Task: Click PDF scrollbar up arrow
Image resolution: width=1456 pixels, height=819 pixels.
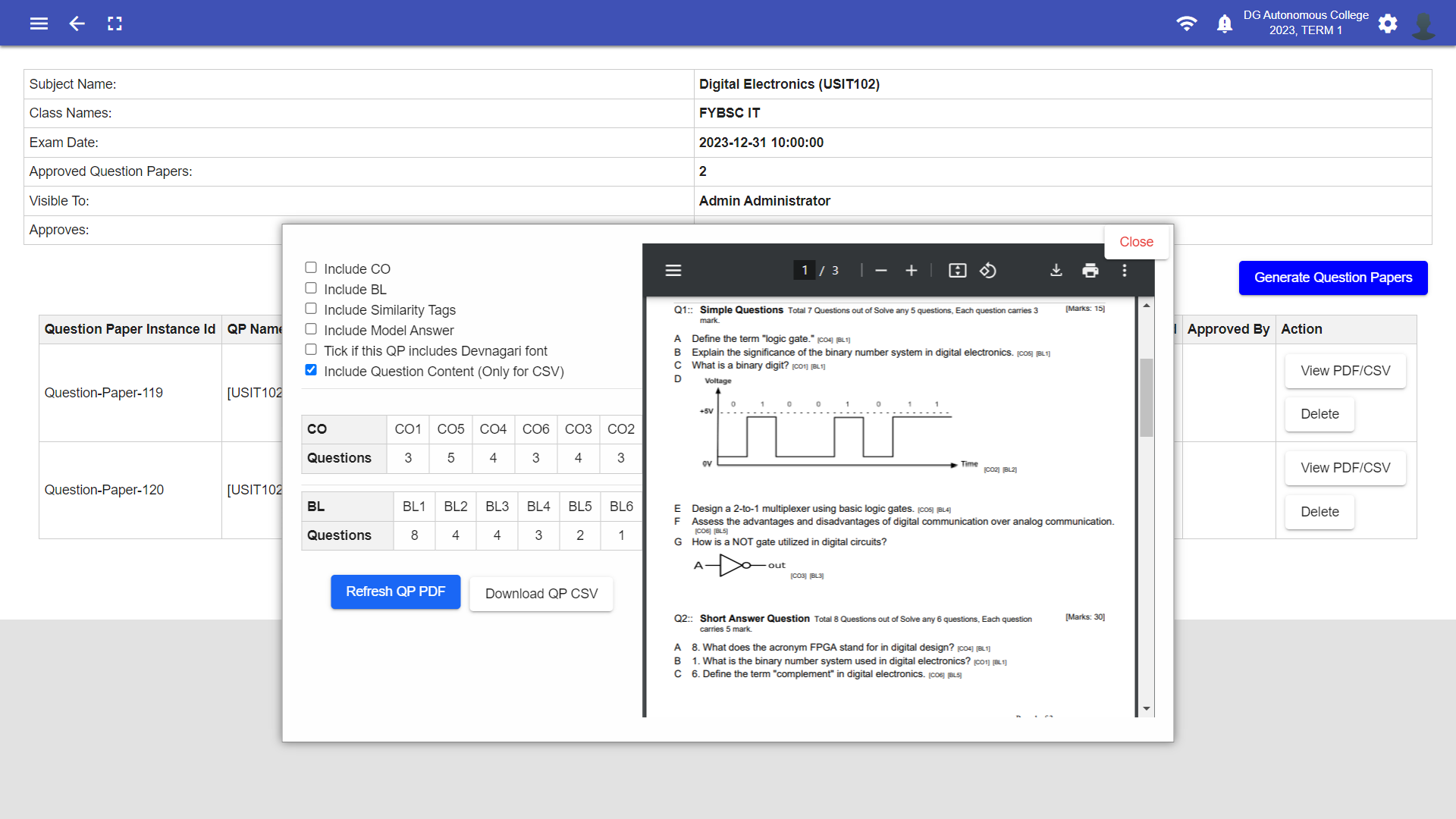Action: (1147, 305)
